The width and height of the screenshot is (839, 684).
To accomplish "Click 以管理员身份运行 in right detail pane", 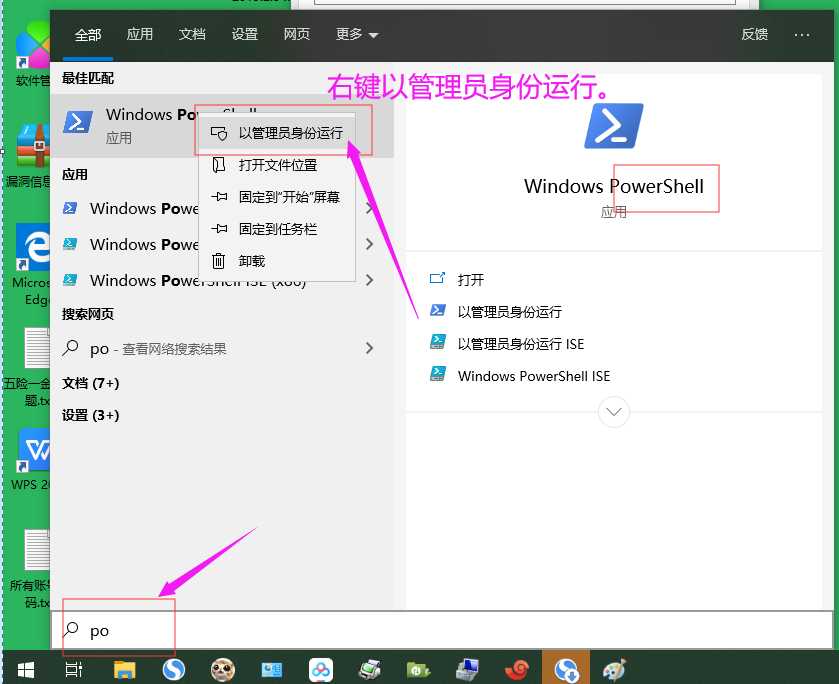I will 509,311.
